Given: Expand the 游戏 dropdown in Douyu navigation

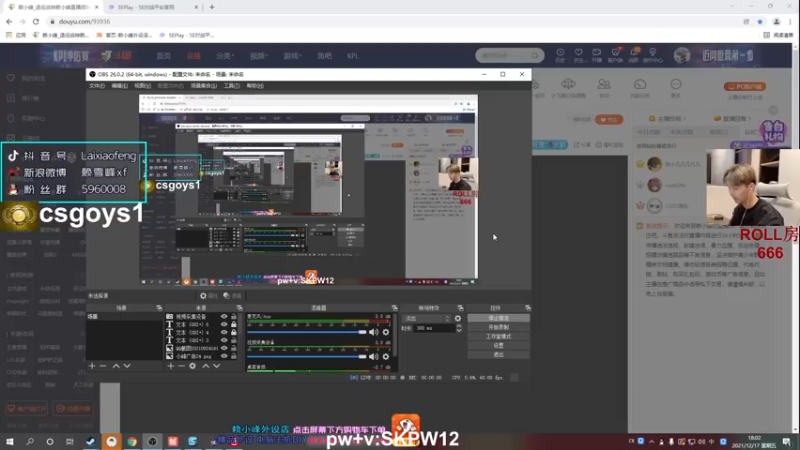Looking at the screenshot, I should point(292,56).
